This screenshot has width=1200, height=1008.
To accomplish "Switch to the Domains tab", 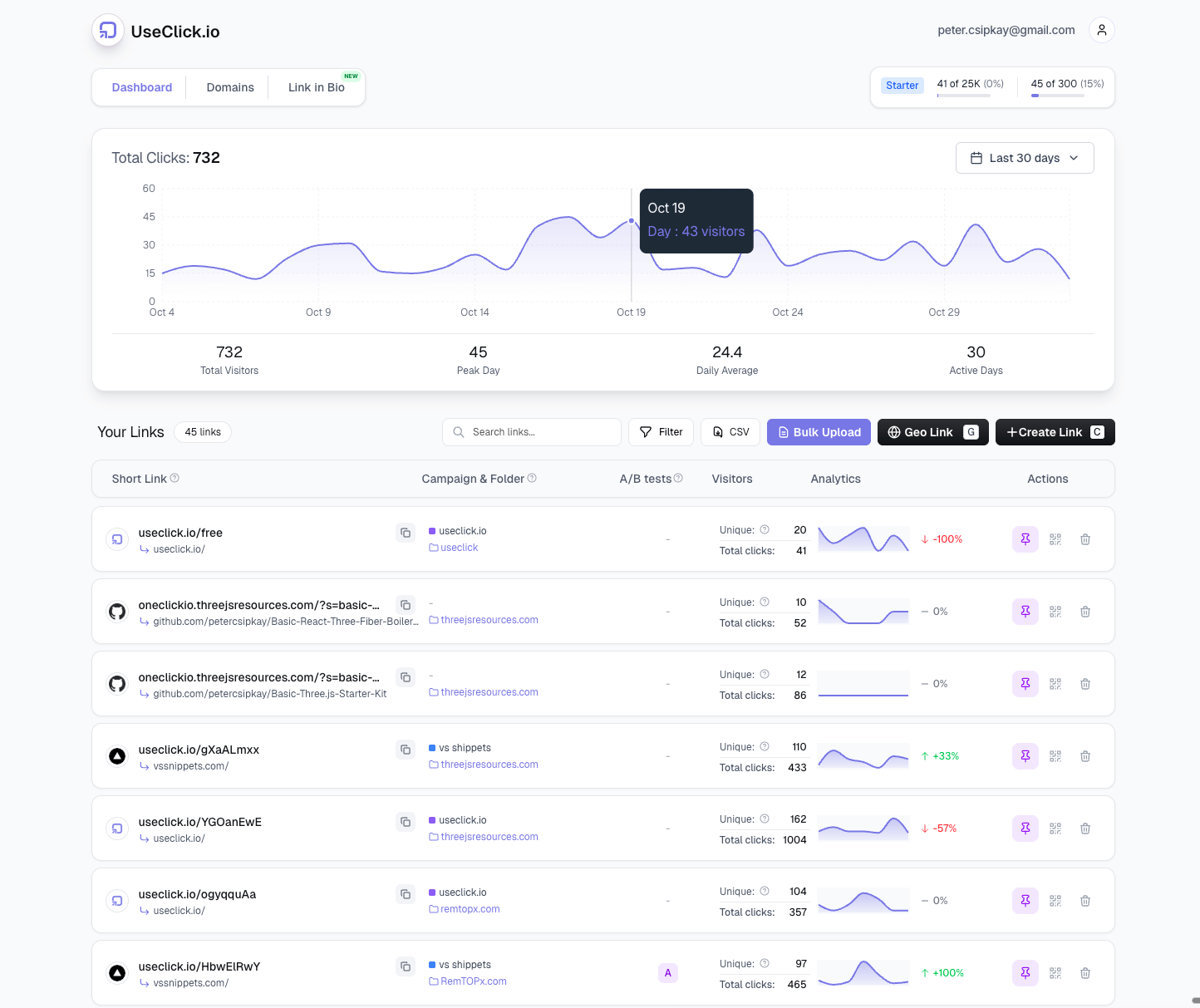I will click(230, 86).
